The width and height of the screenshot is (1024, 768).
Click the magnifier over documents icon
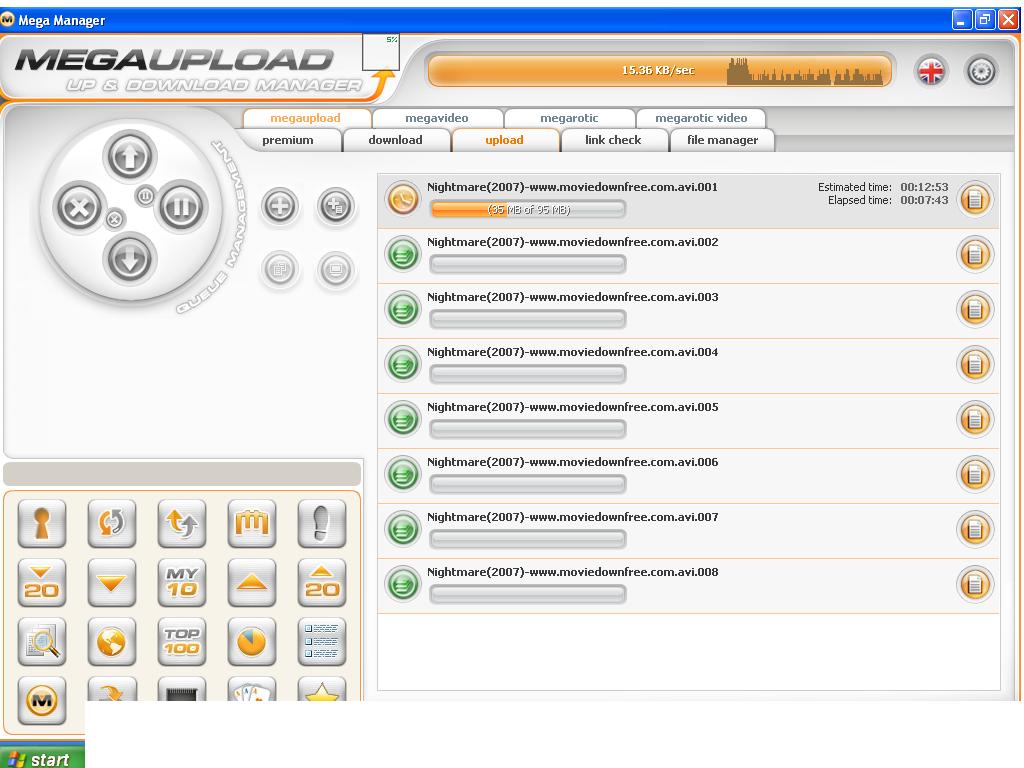tap(42, 642)
